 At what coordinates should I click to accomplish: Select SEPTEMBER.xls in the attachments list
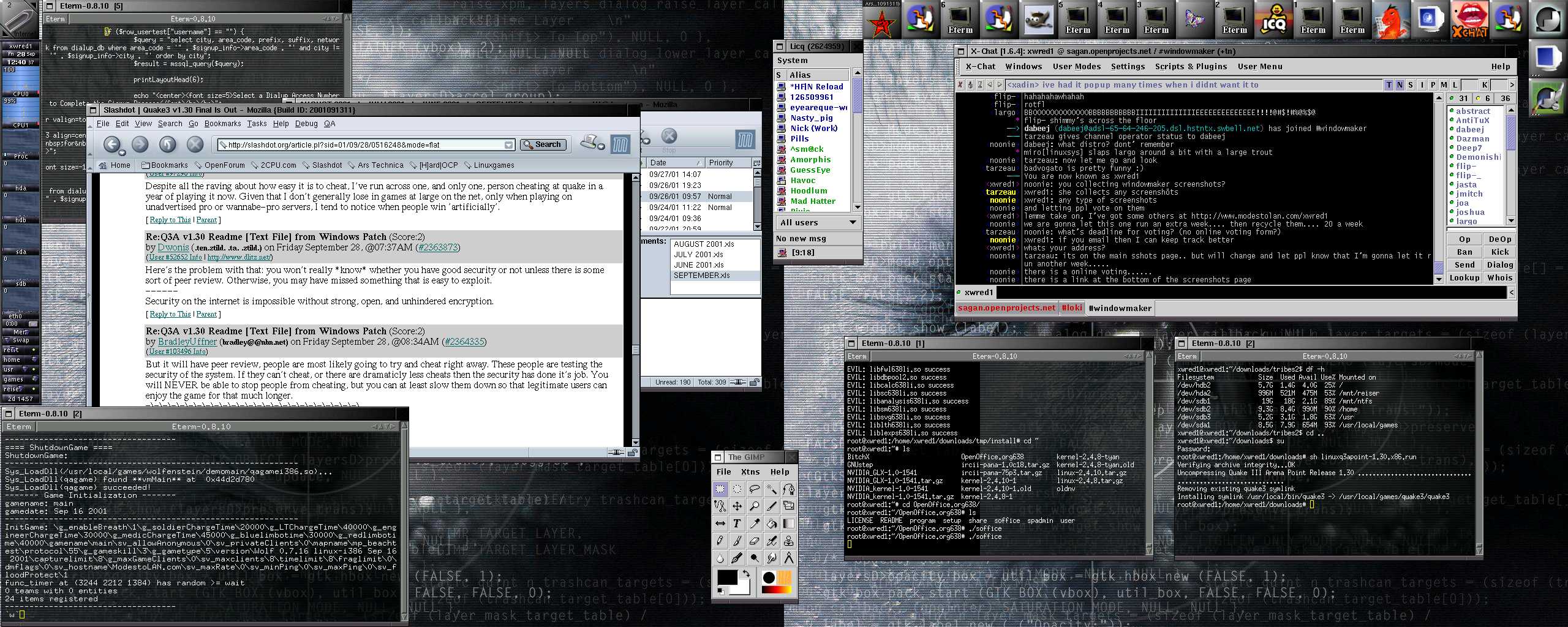tap(702, 276)
